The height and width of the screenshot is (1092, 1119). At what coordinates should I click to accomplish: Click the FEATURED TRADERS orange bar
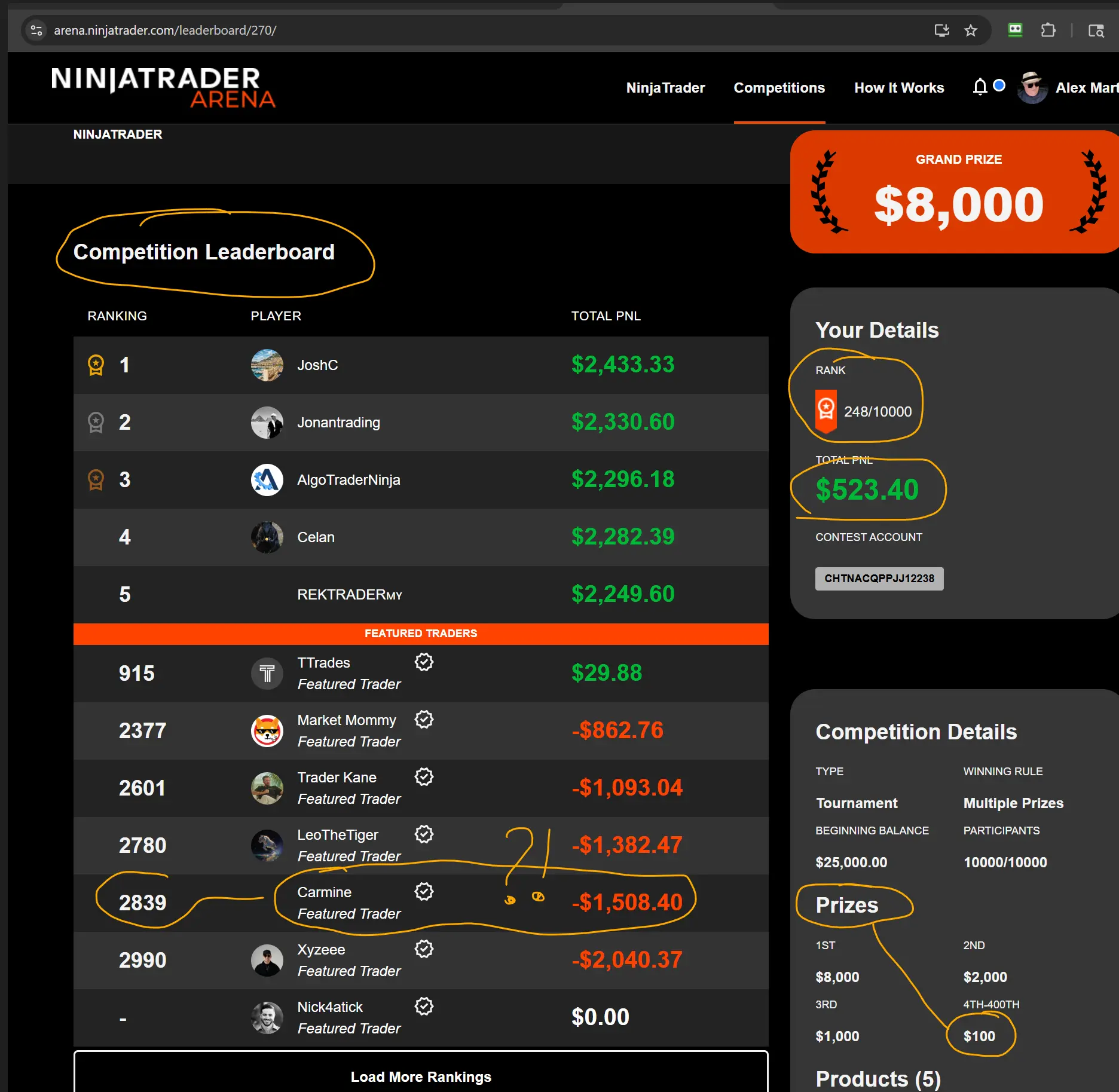(x=421, y=634)
